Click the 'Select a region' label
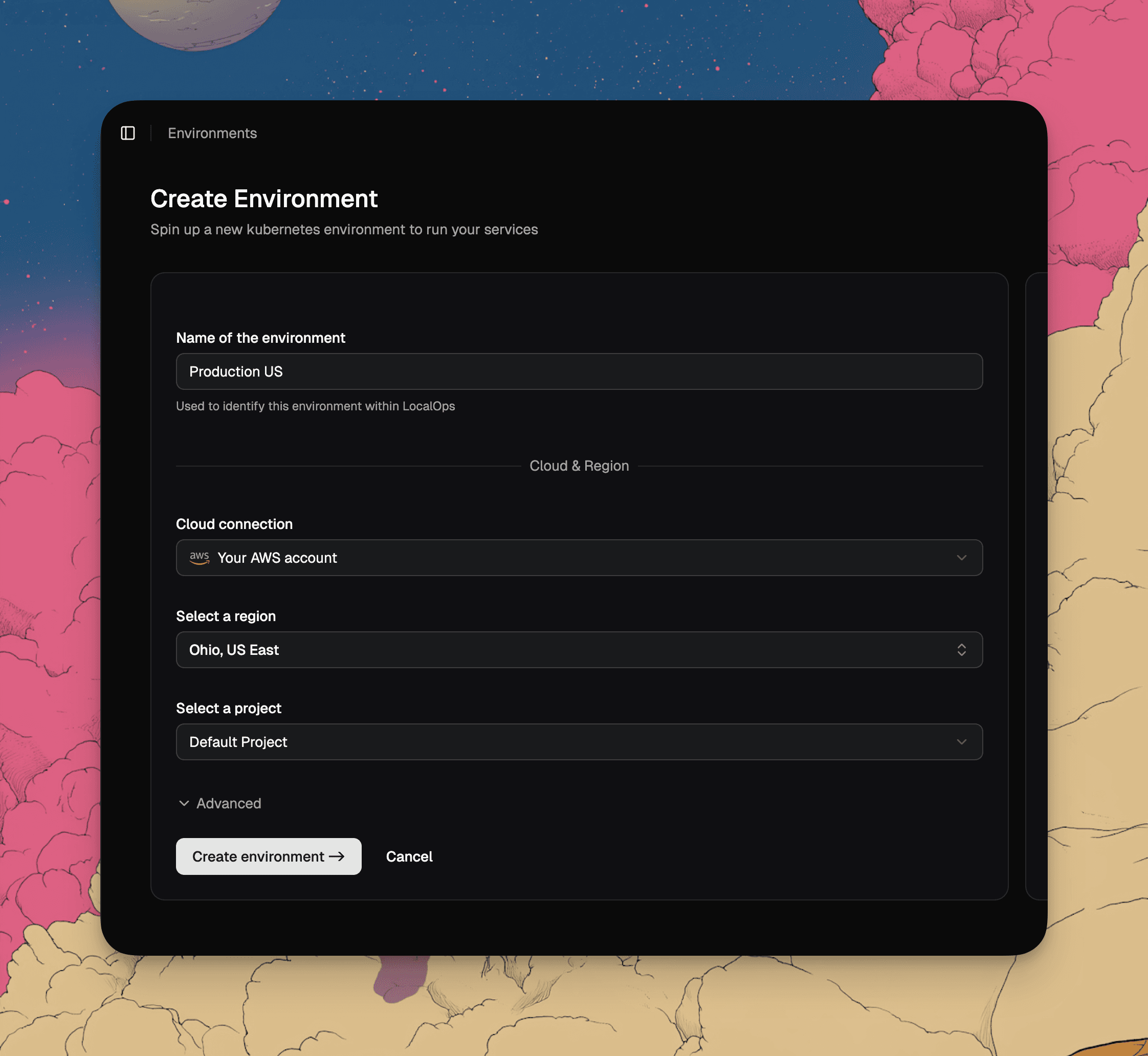This screenshot has height=1056, width=1148. 226,616
